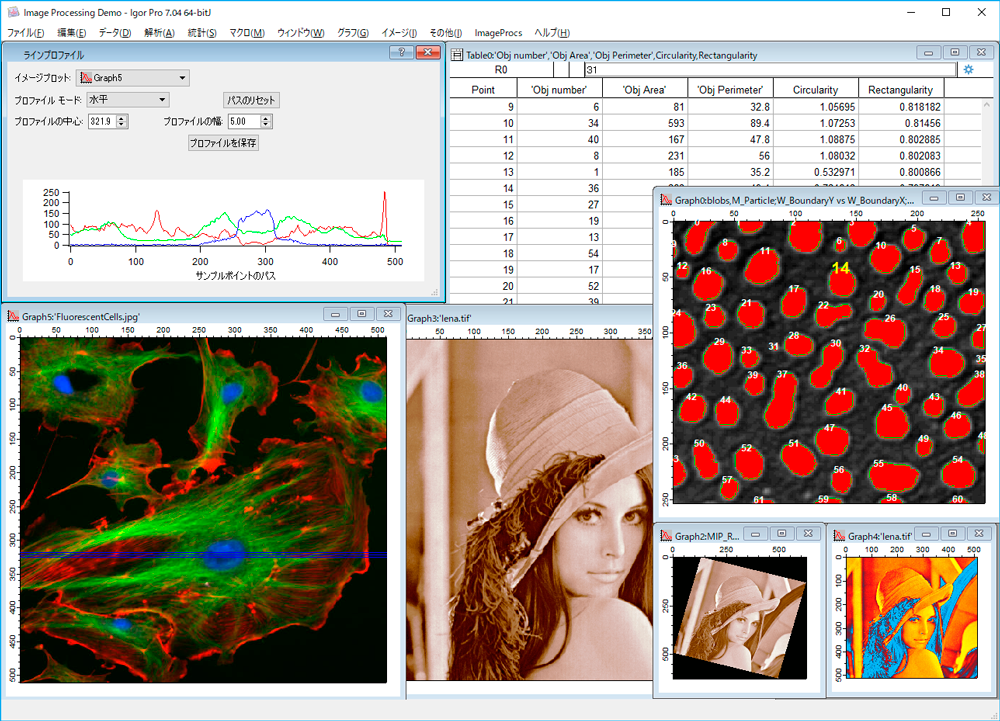Click the line profile plot in ラインプロファイル
Image resolution: width=1000 pixels, height=721 pixels.
[x=223, y=231]
